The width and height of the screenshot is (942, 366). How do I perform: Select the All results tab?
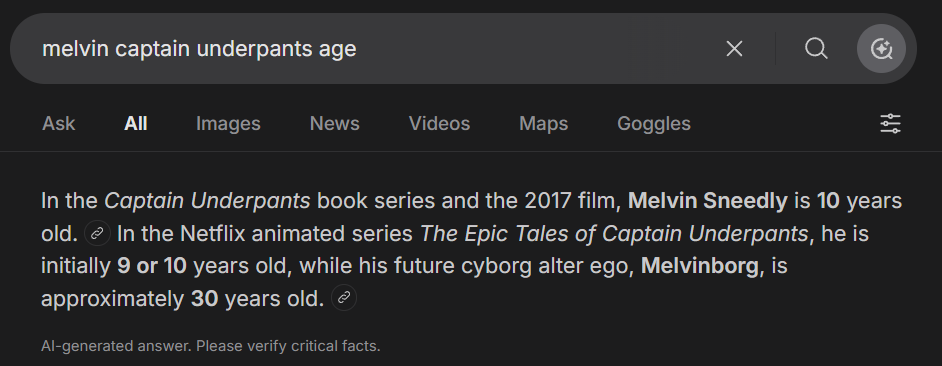(x=136, y=124)
